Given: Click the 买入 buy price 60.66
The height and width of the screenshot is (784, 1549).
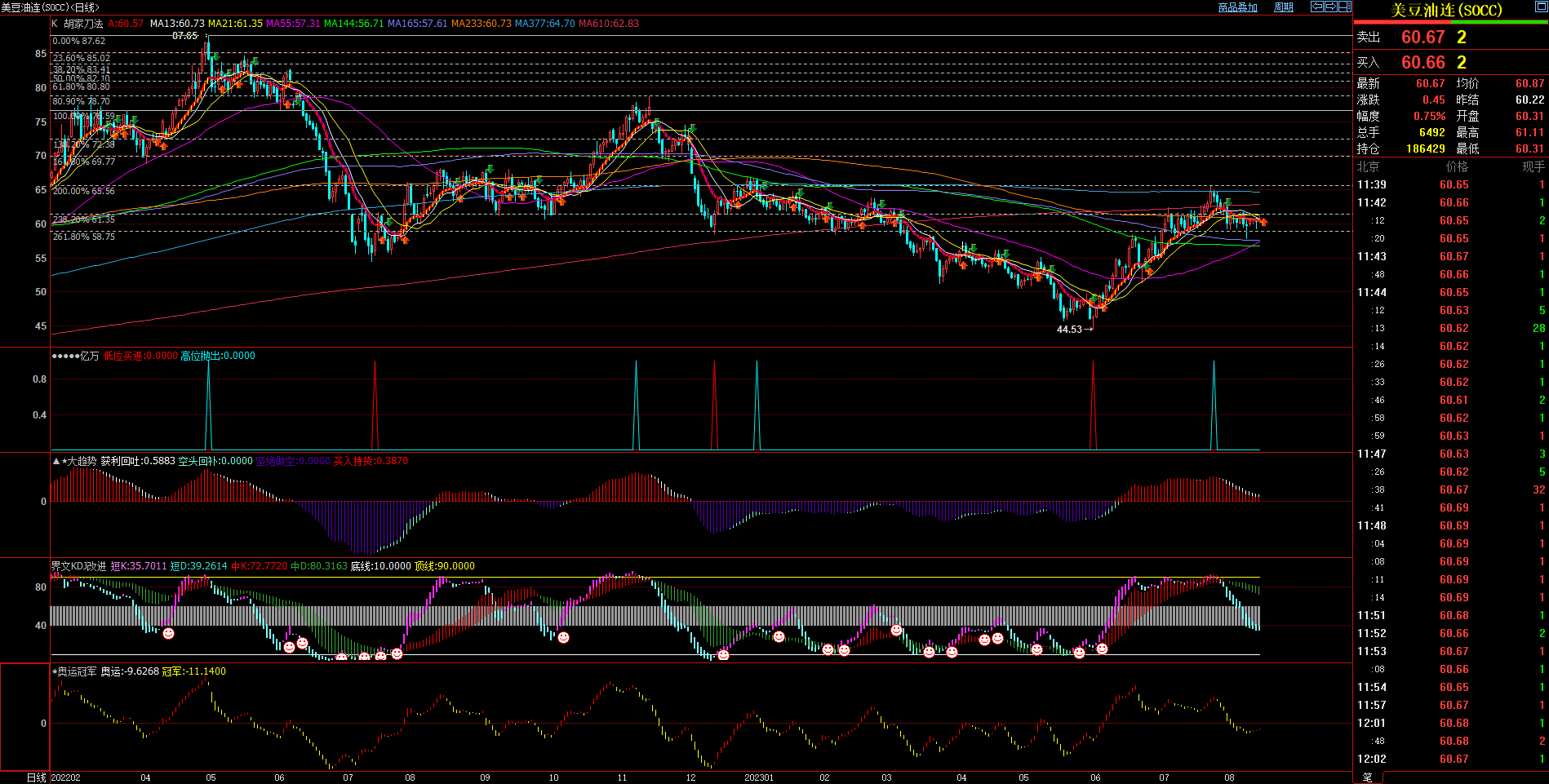Looking at the screenshot, I should click(1423, 63).
